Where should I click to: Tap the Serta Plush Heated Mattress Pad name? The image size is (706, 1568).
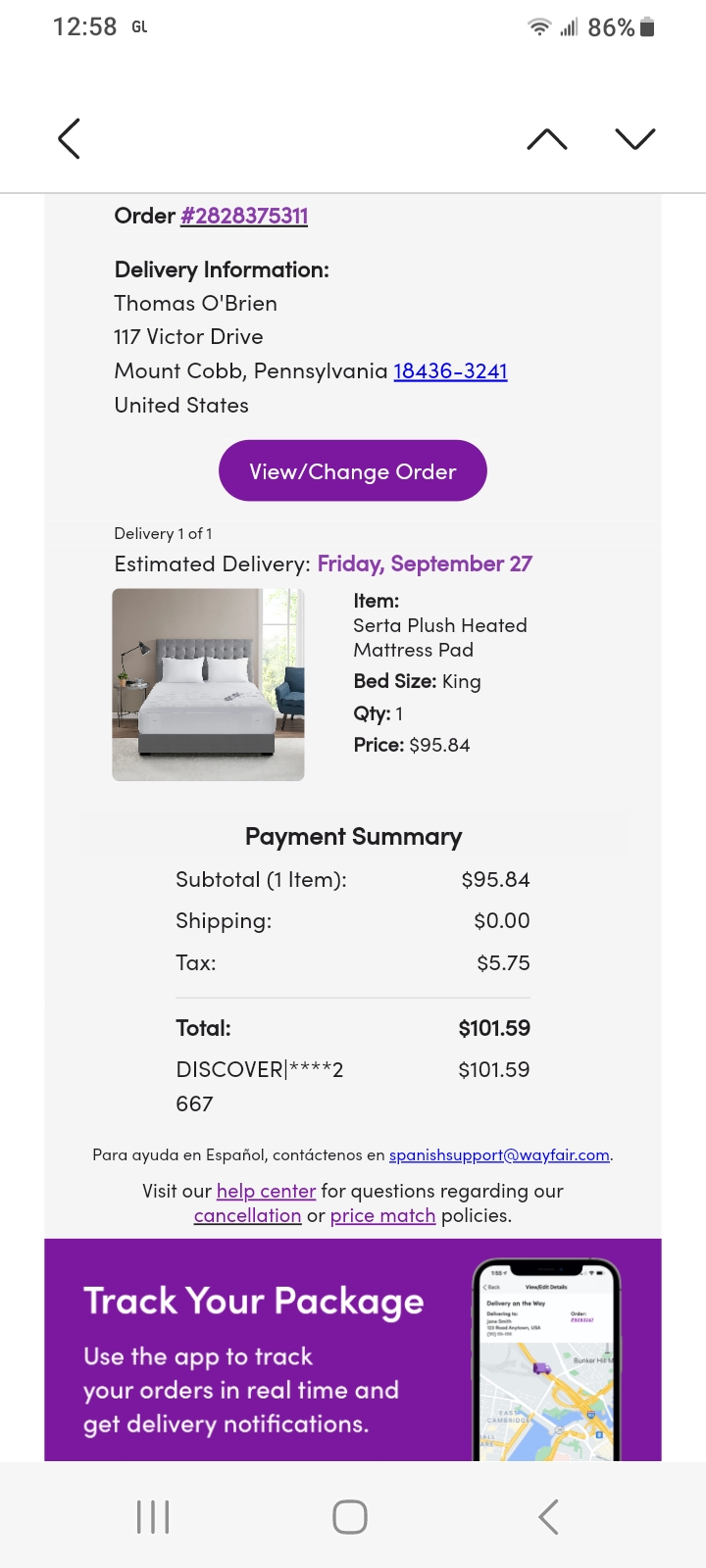[440, 637]
